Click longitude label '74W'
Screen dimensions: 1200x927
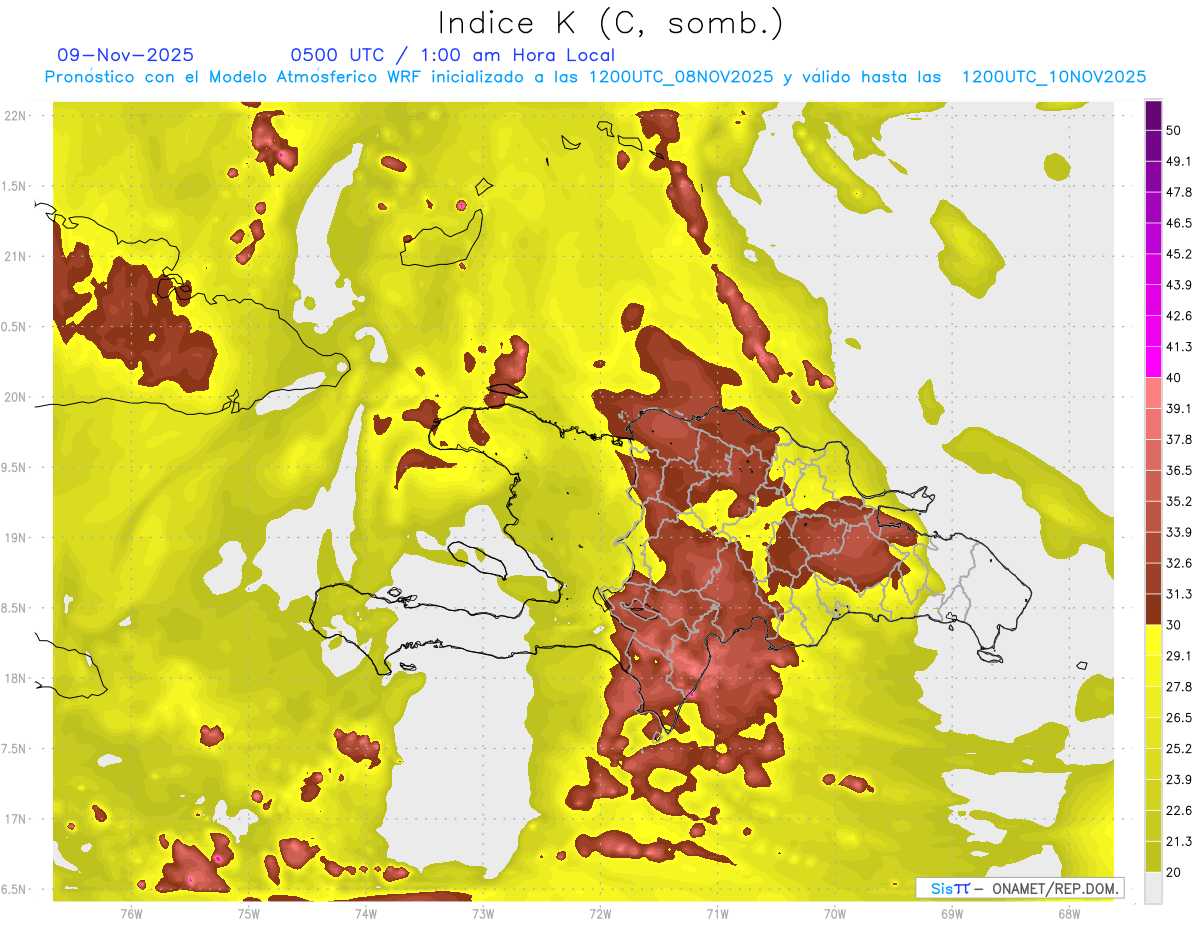(x=366, y=913)
